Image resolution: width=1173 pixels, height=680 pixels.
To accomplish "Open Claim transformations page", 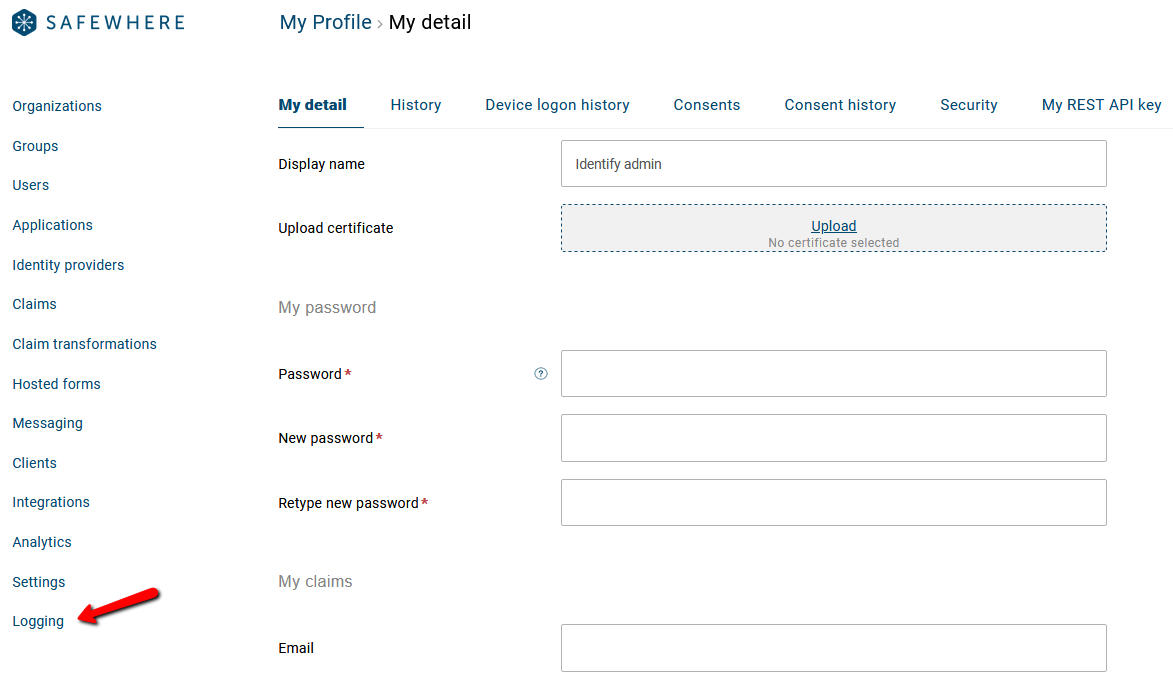I will (84, 344).
